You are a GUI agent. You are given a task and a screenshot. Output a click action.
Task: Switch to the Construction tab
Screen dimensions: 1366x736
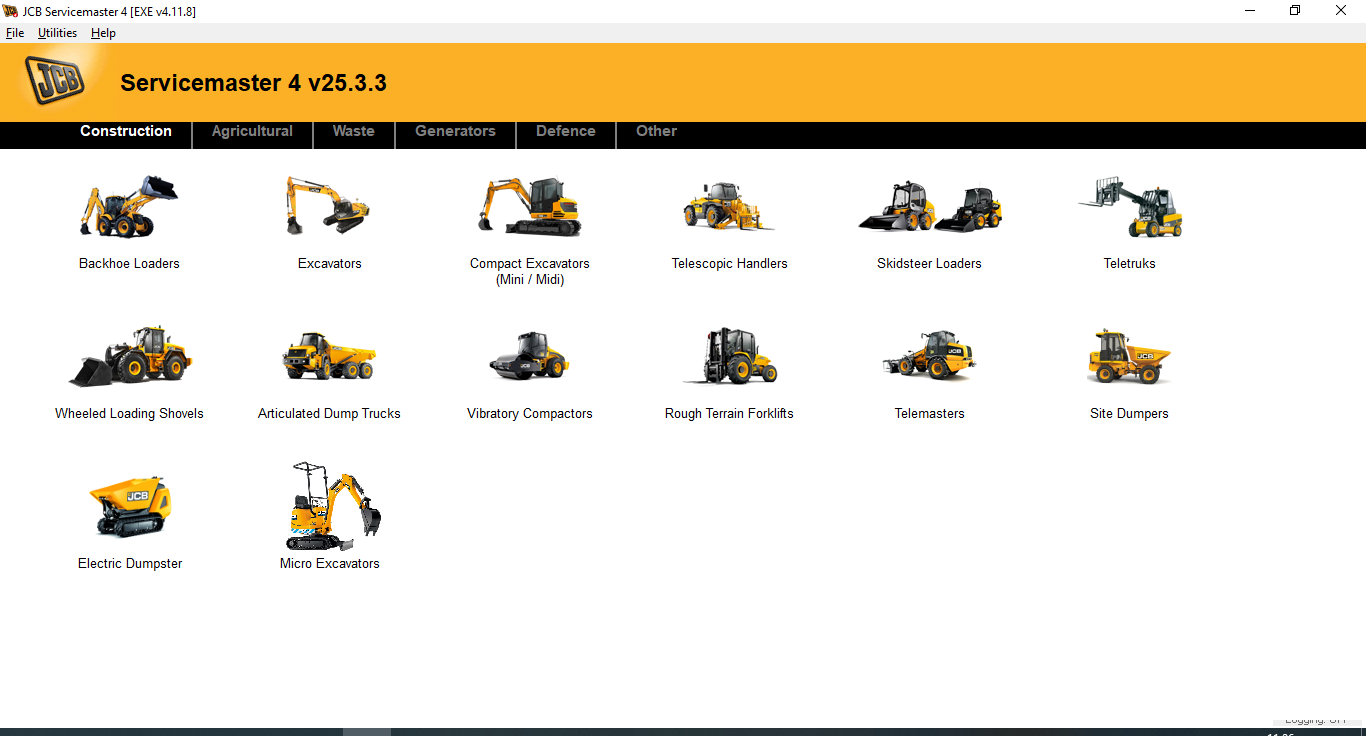pos(126,131)
